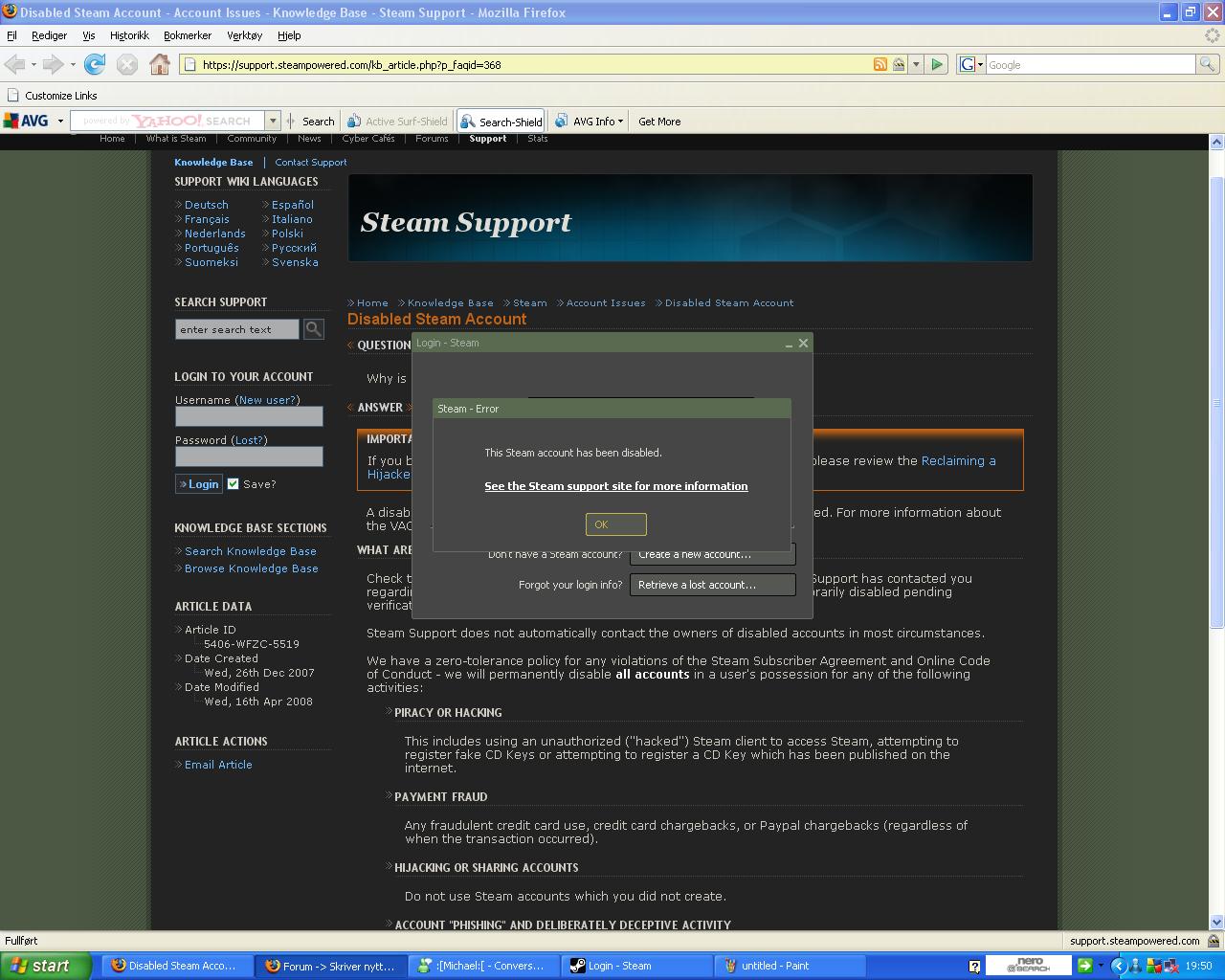
Task: Open the Historikk menu
Action: pos(129,35)
